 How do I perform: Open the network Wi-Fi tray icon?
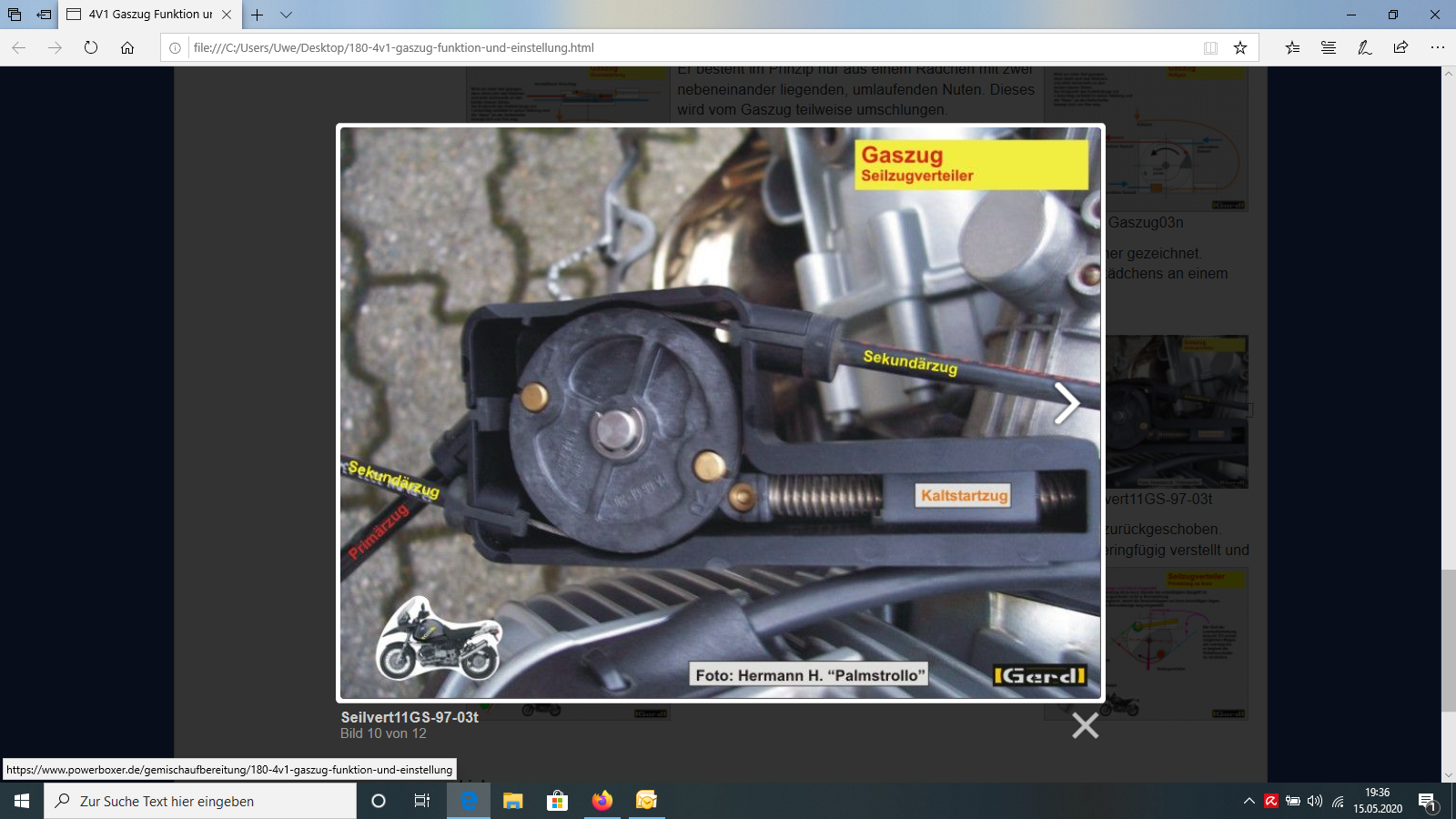click(1338, 801)
